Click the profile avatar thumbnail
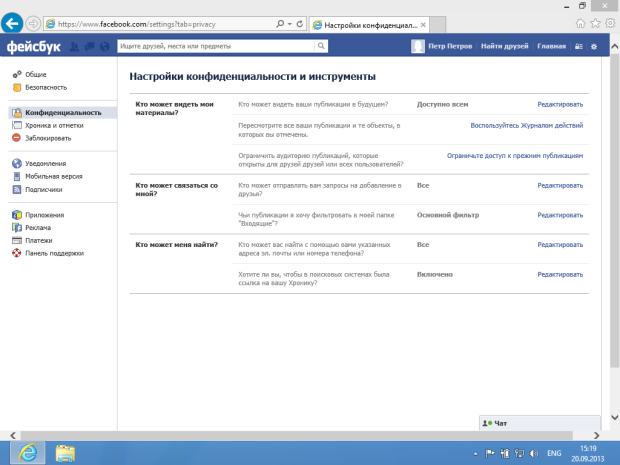This screenshot has height=465, width=620. [418, 46]
